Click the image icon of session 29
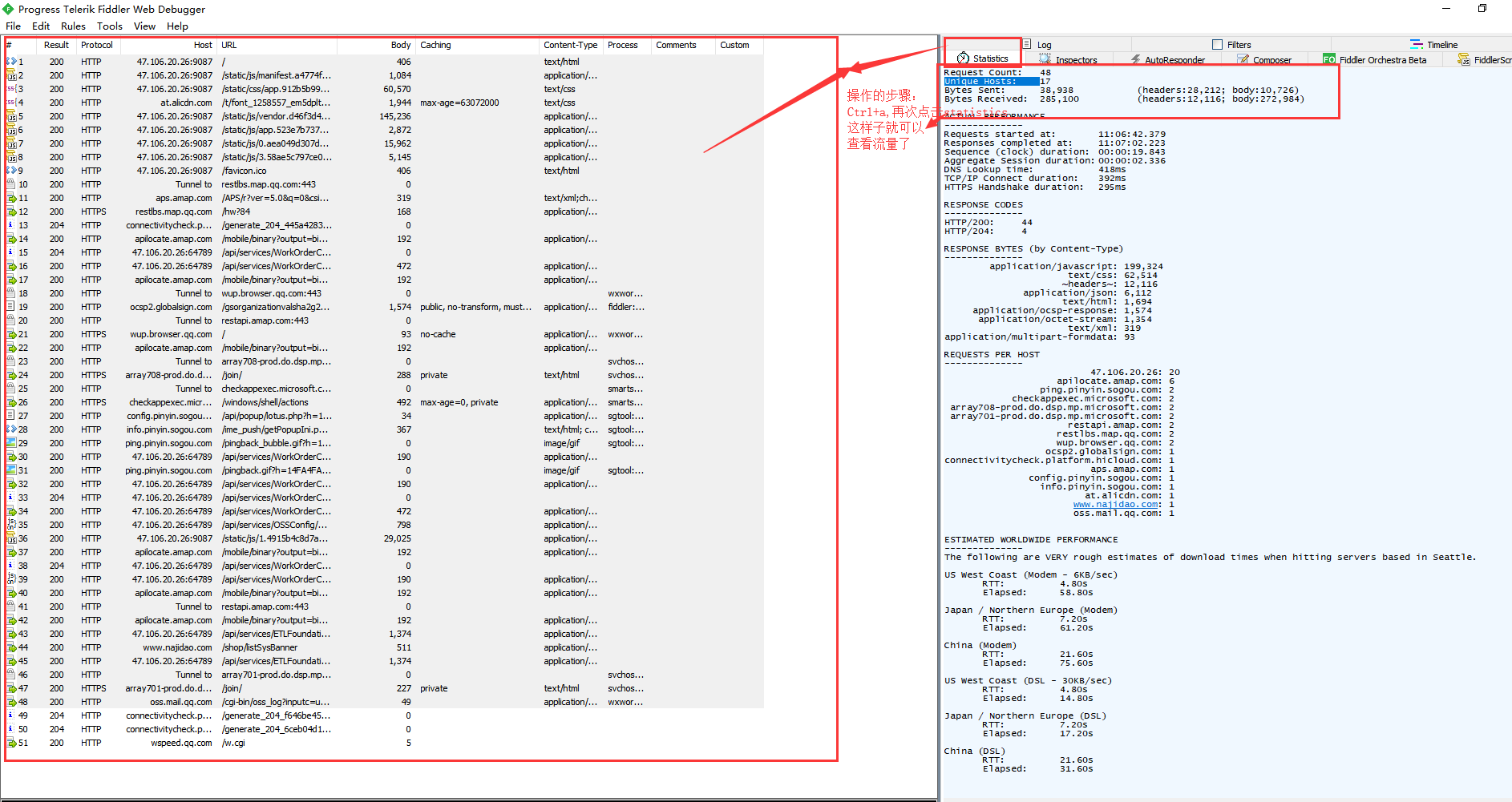Viewport: 1512px width, 802px height. (x=11, y=443)
